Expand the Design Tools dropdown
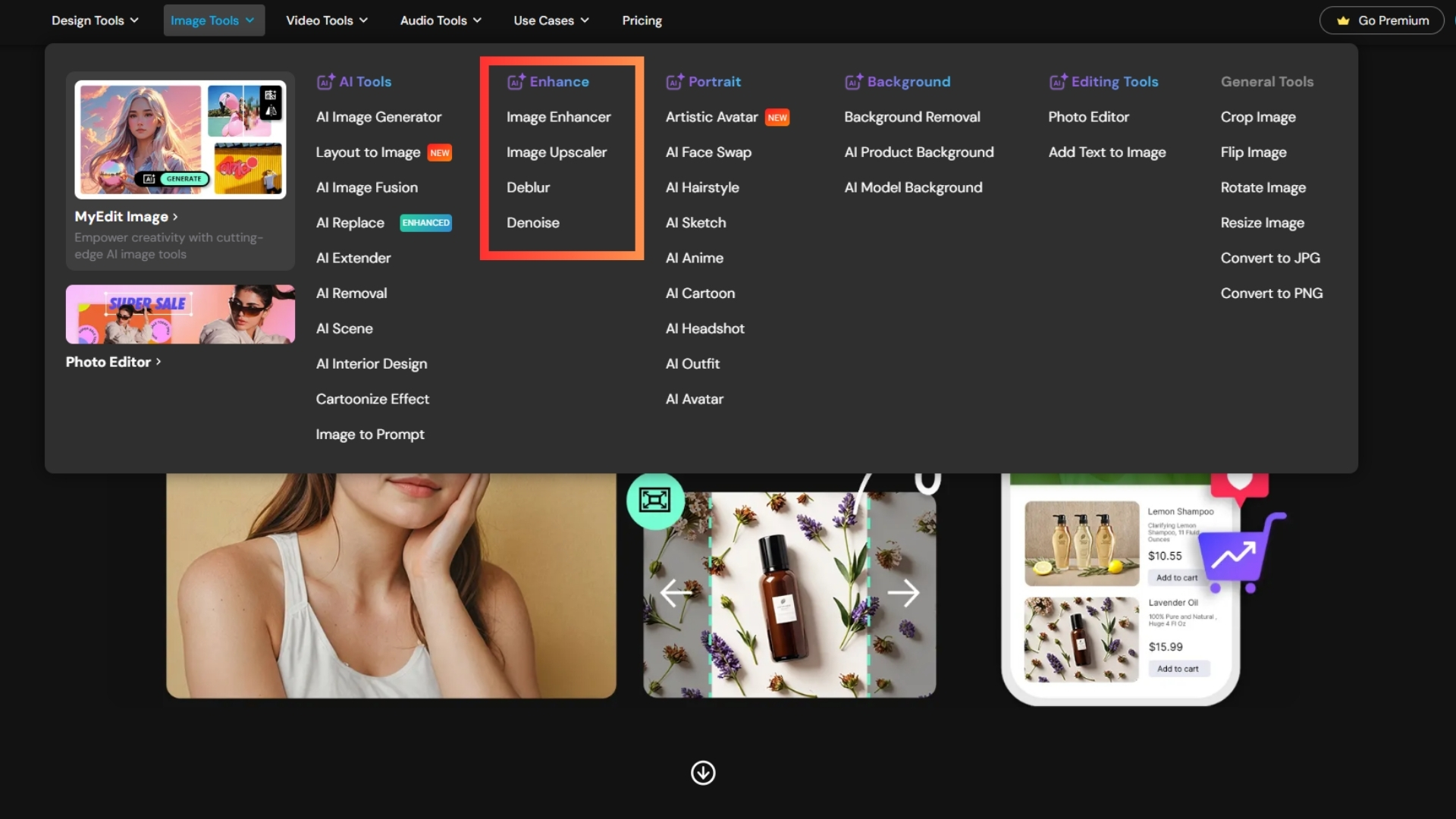 tap(94, 20)
